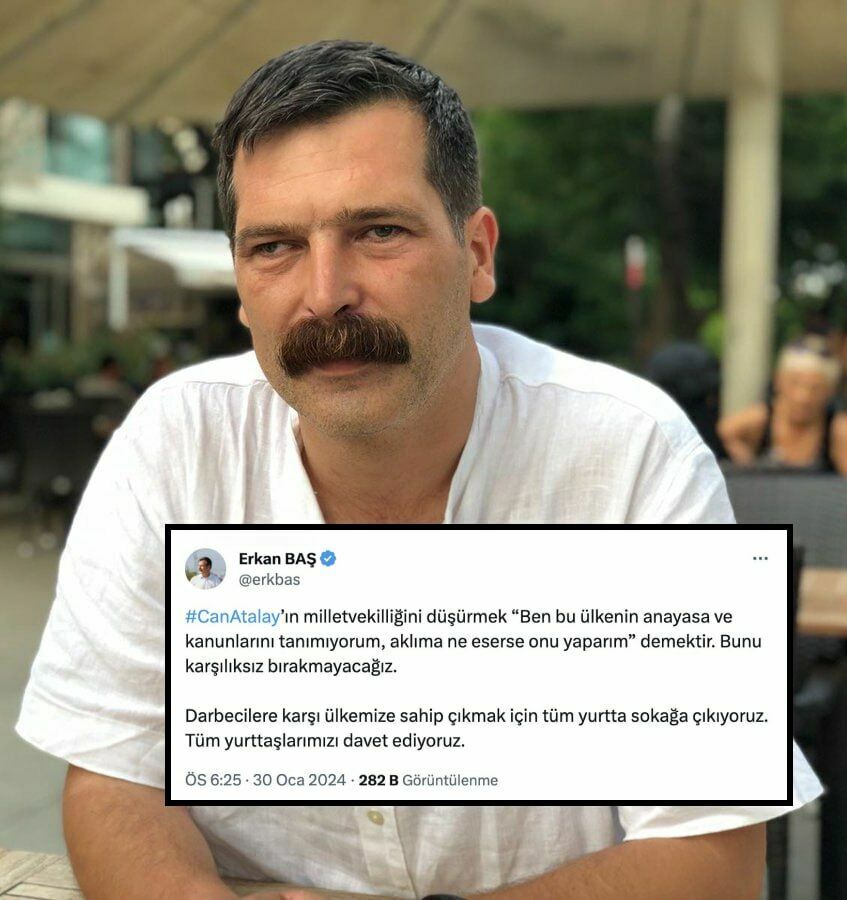Click the white pillar in background
The height and width of the screenshot is (900, 847).
[x=752, y=230]
